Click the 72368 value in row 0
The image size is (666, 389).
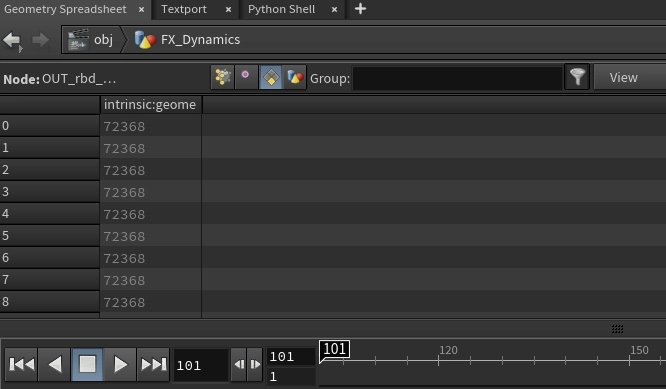(x=124, y=127)
